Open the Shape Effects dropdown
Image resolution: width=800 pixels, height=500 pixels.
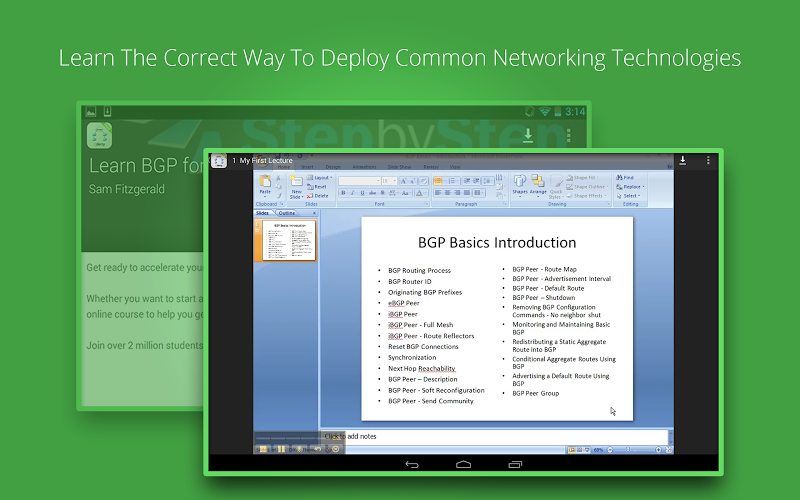click(x=586, y=196)
